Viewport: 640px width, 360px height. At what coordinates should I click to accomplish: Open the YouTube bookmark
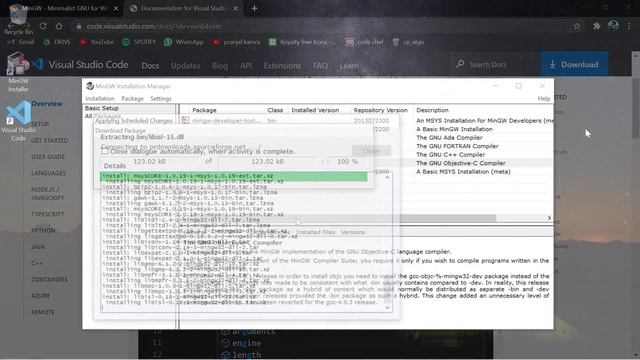[96, 42]
